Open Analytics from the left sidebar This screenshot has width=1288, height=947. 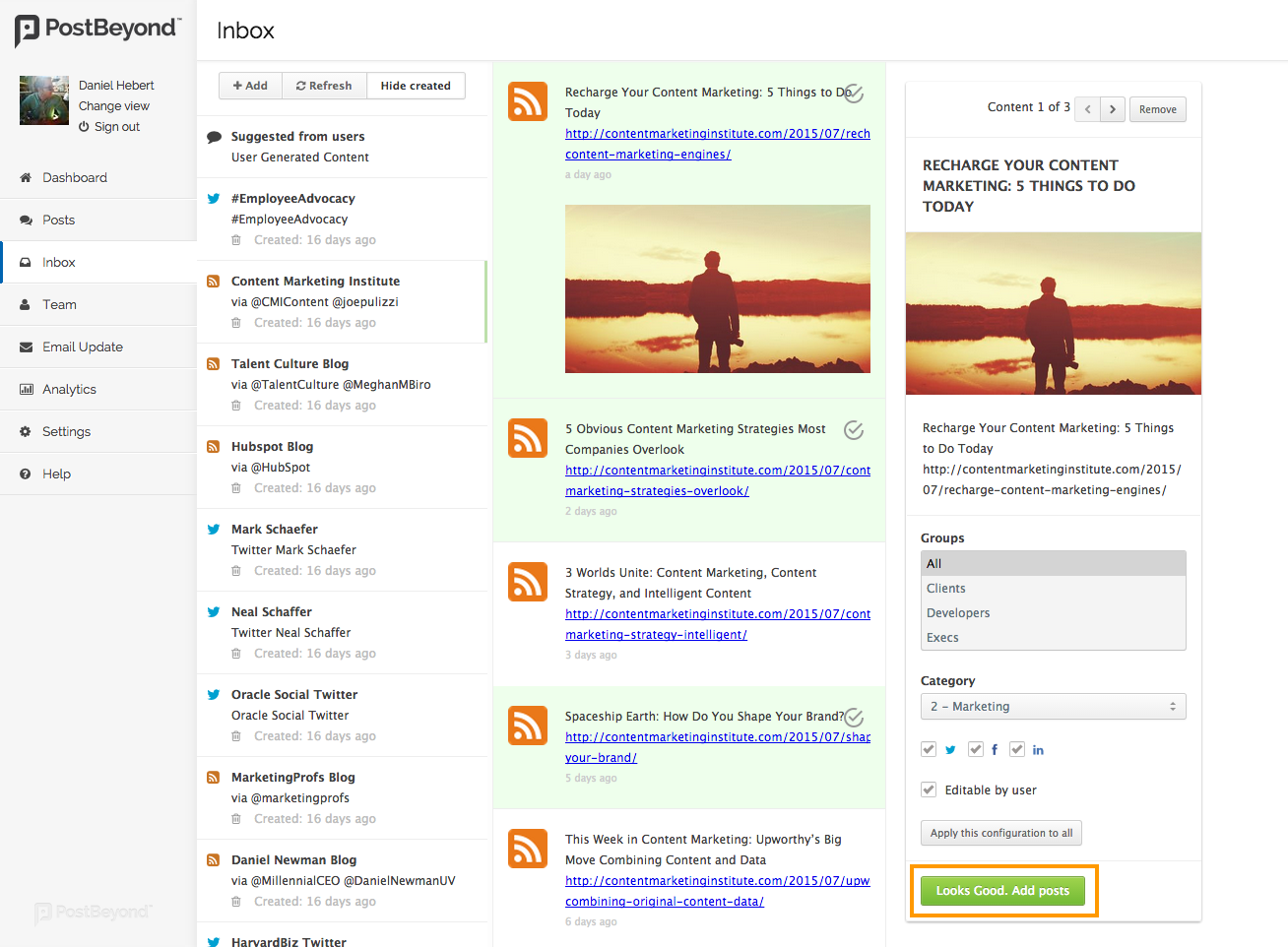69,388
